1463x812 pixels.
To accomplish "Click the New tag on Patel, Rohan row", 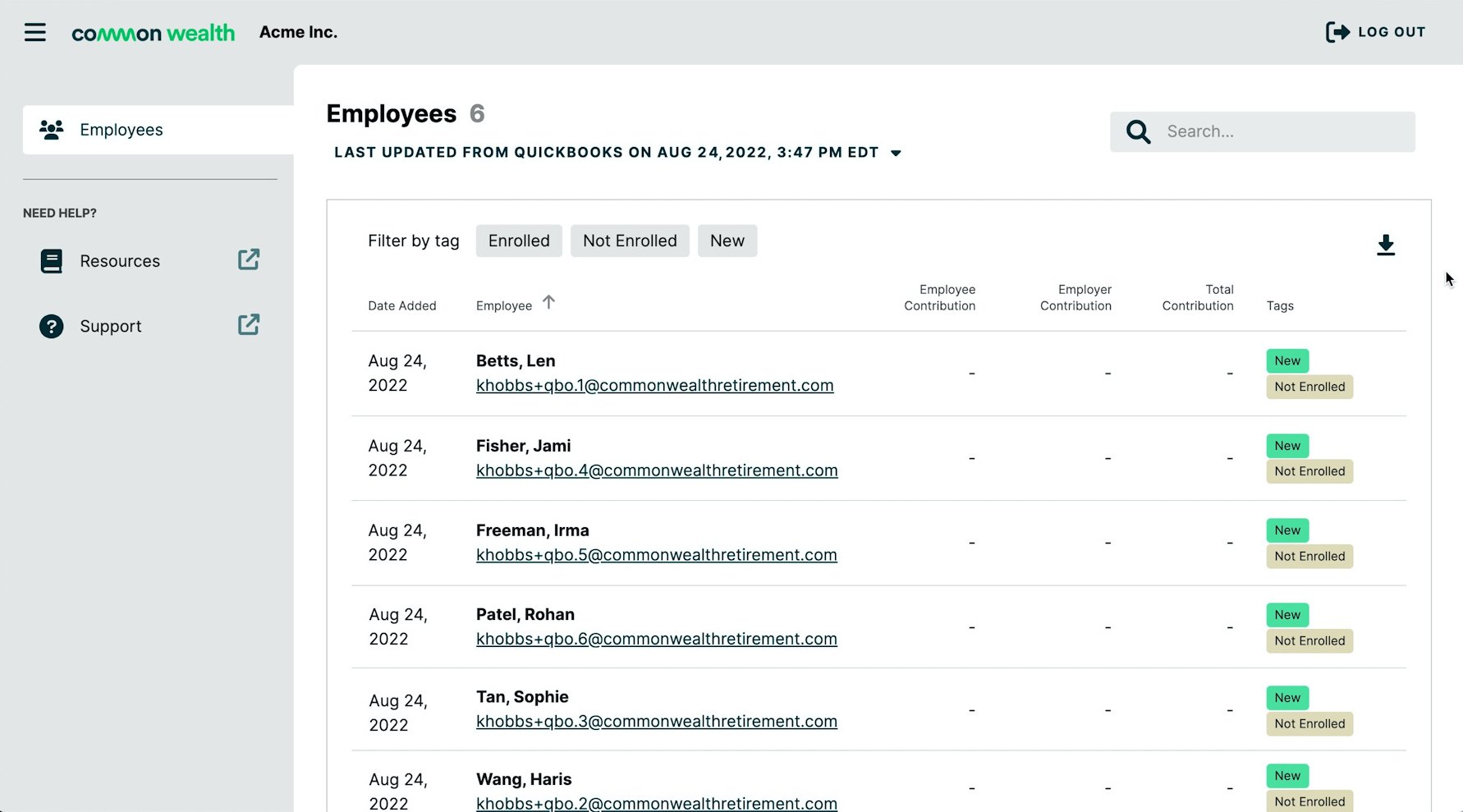I will pos(1287,615).
